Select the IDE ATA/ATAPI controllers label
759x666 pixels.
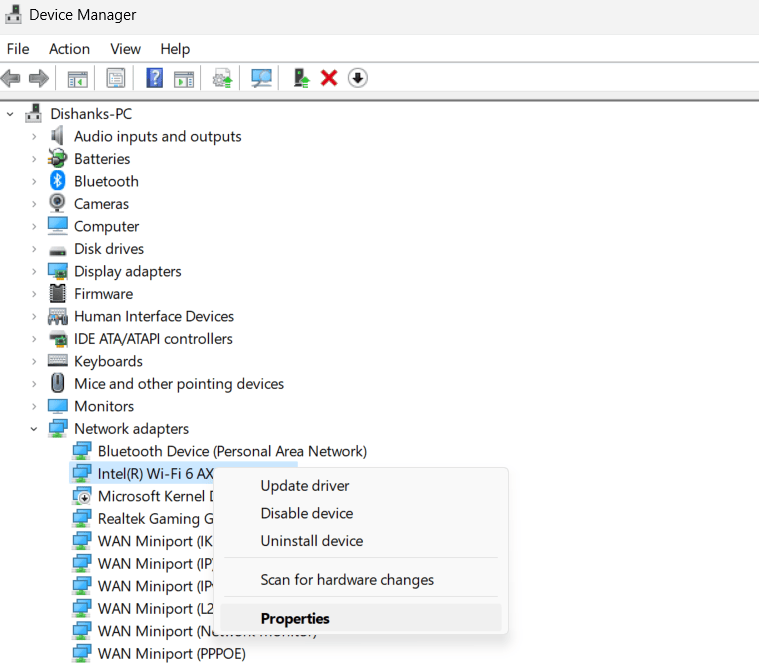[153, 339]
